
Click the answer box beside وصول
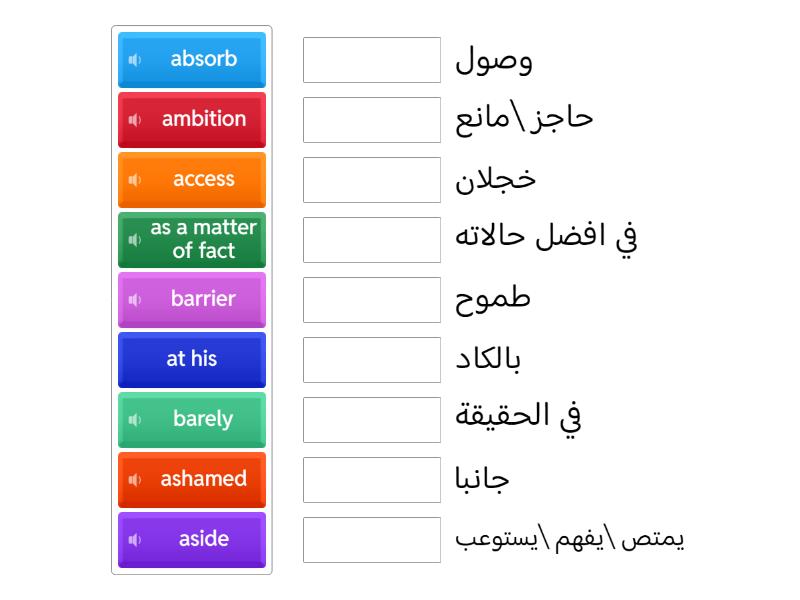372,60
